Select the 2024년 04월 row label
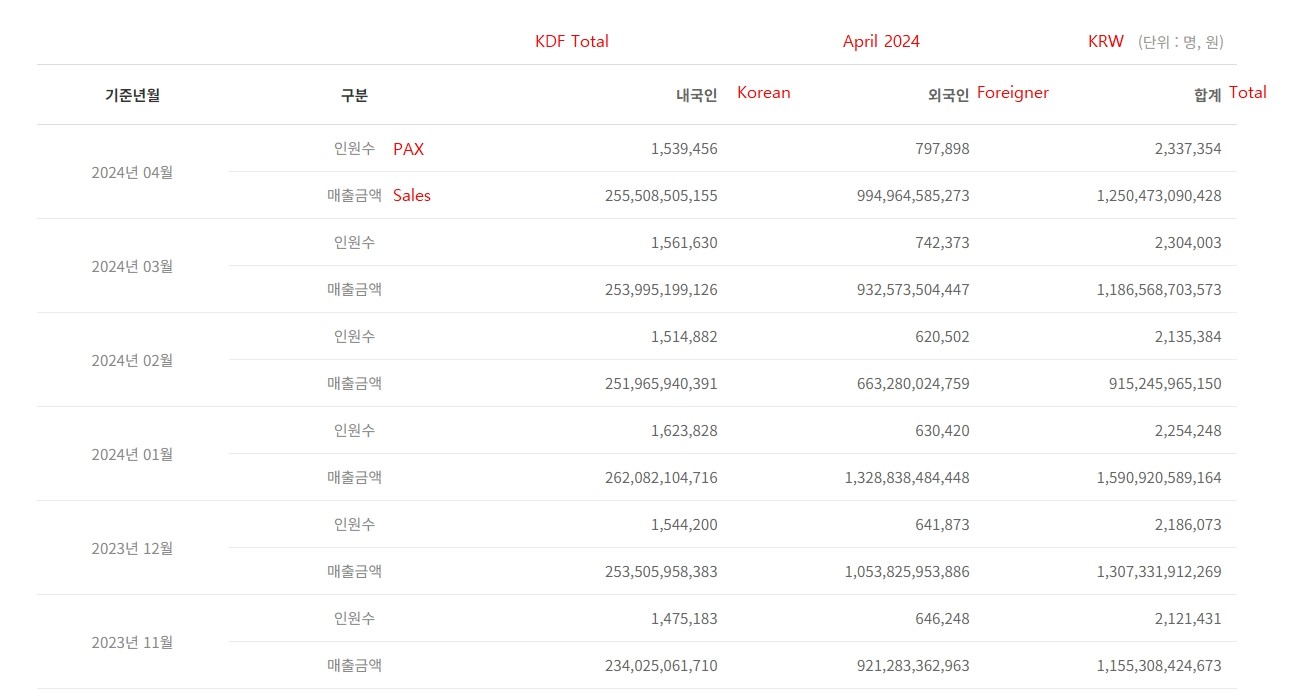This screenshot has height=692, width=1302. (132, 172)
